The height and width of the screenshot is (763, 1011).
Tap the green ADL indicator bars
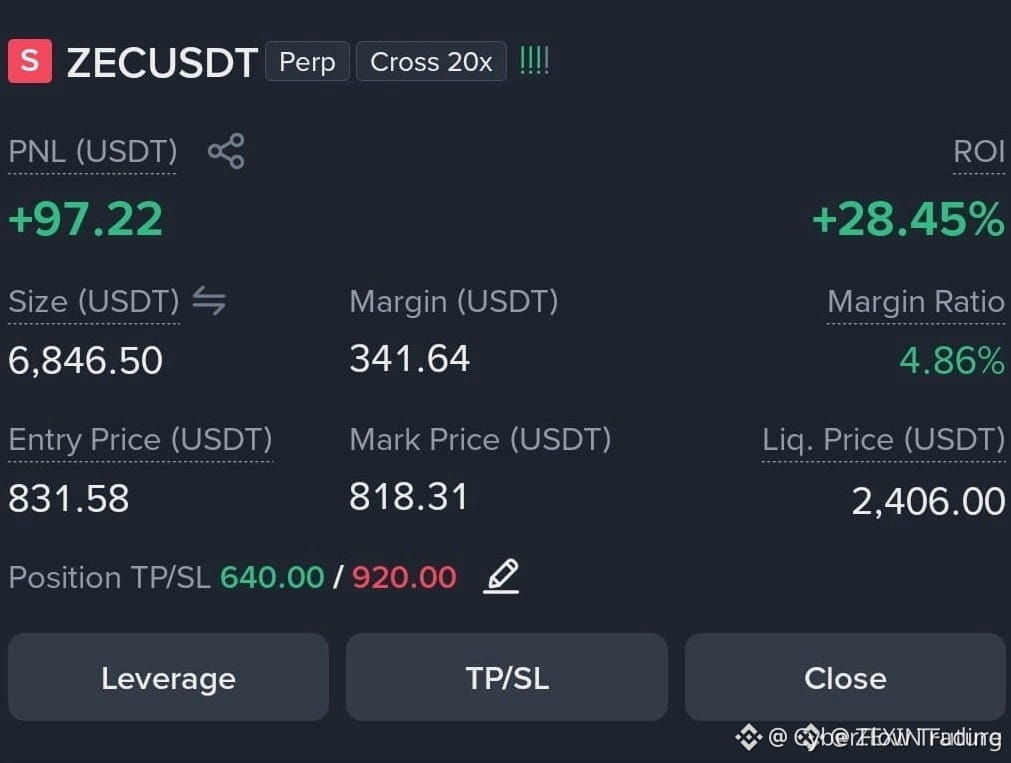pyautogui.click(x=534, y=61)
